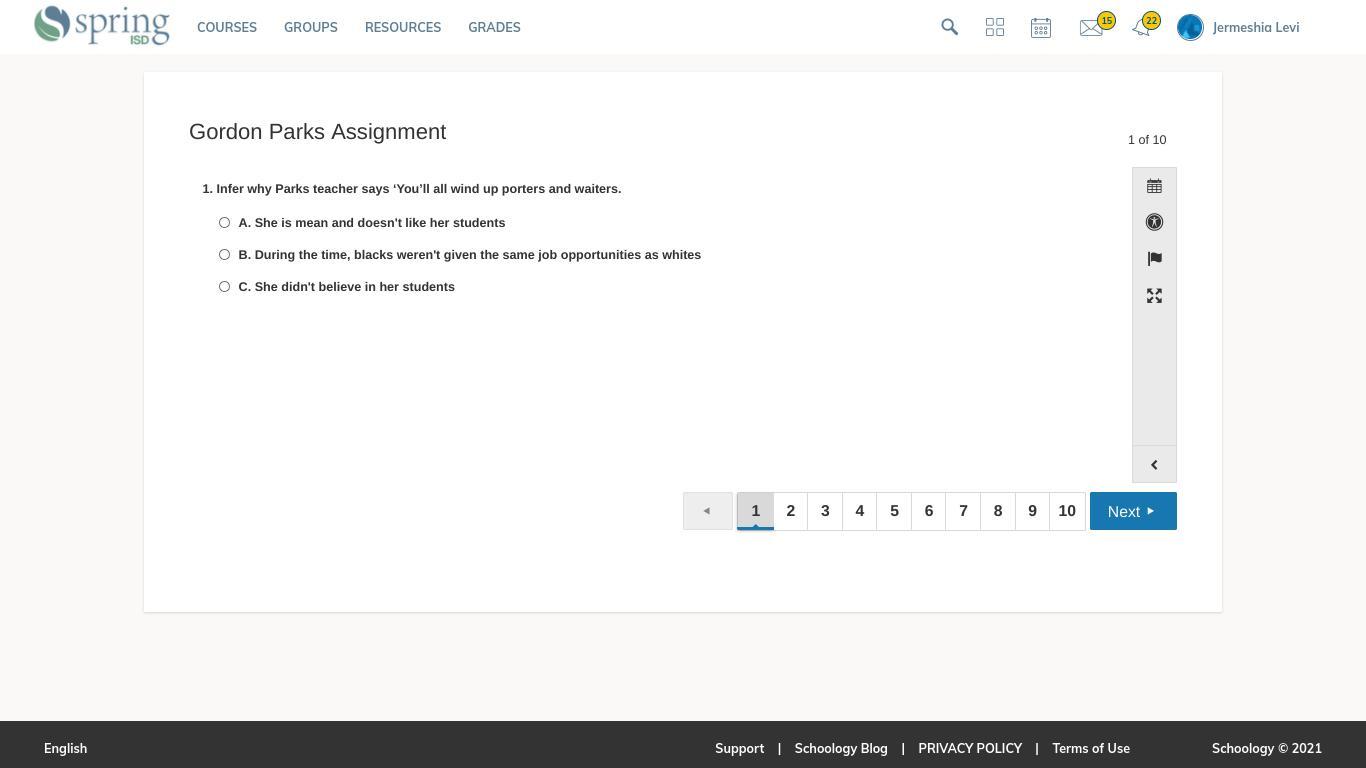Select answer B radio button
The image size is (1366, 768).
click(224, 255)
